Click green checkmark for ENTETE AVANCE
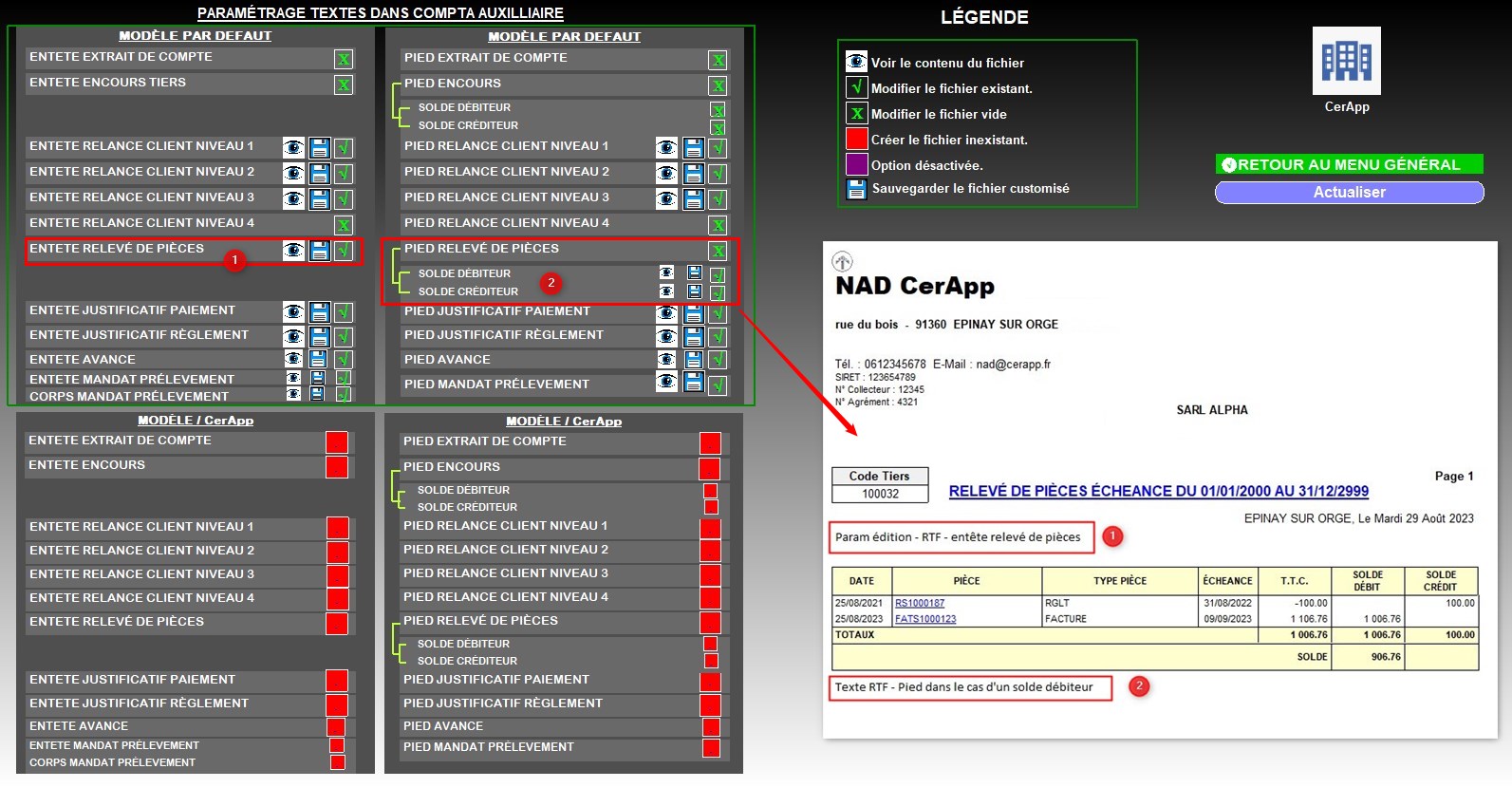Image resolution: width=1512 pixels, height=788 pixels. coord(344,360)
